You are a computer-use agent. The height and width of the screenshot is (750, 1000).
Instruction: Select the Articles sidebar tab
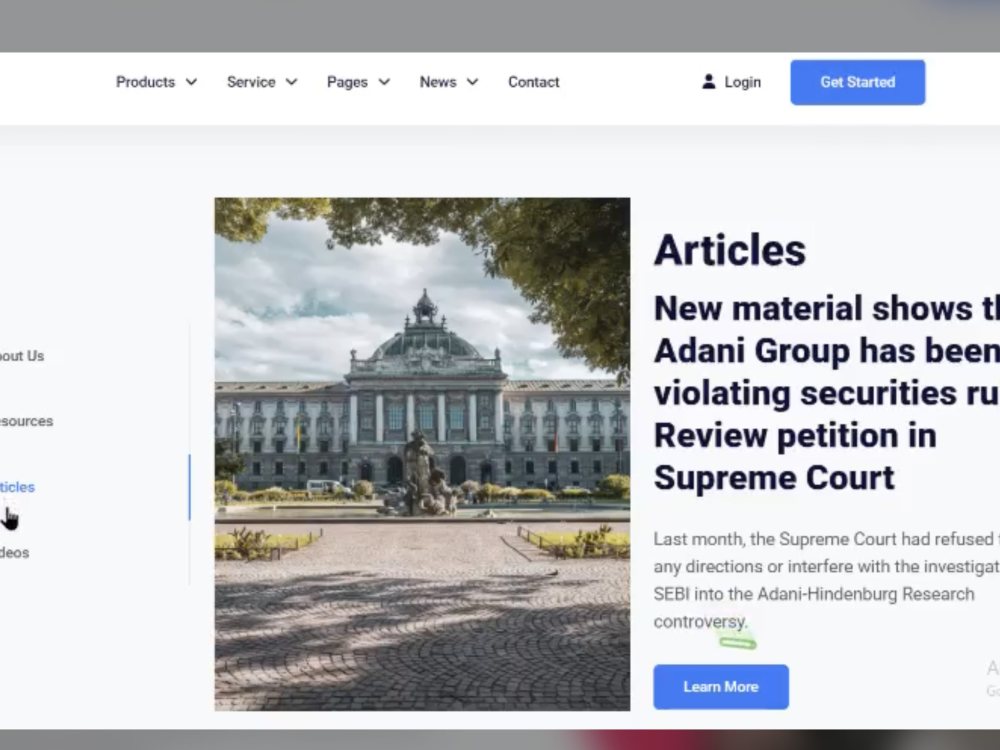coord(17,487)
